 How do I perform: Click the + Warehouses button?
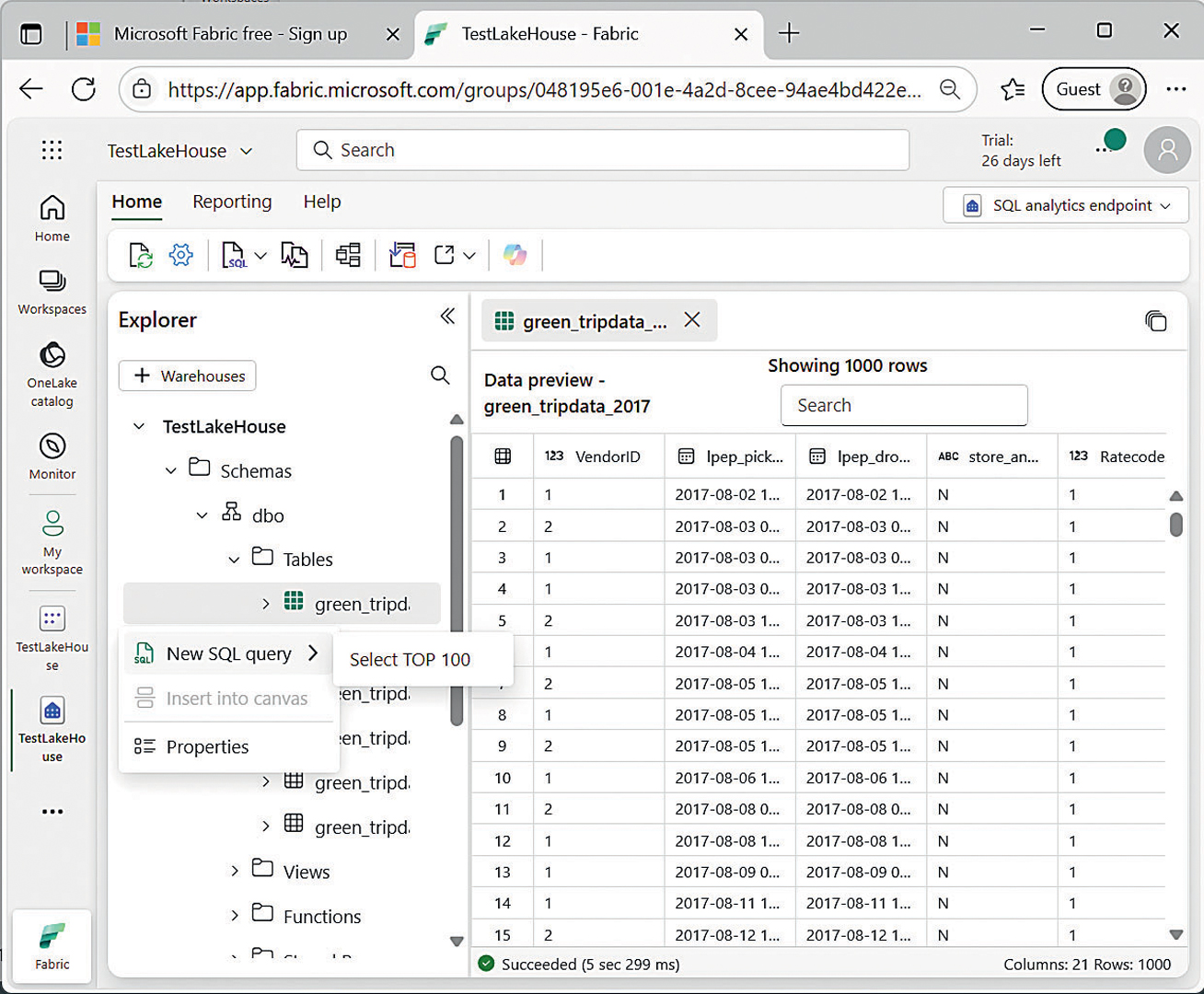coord(188,376)
